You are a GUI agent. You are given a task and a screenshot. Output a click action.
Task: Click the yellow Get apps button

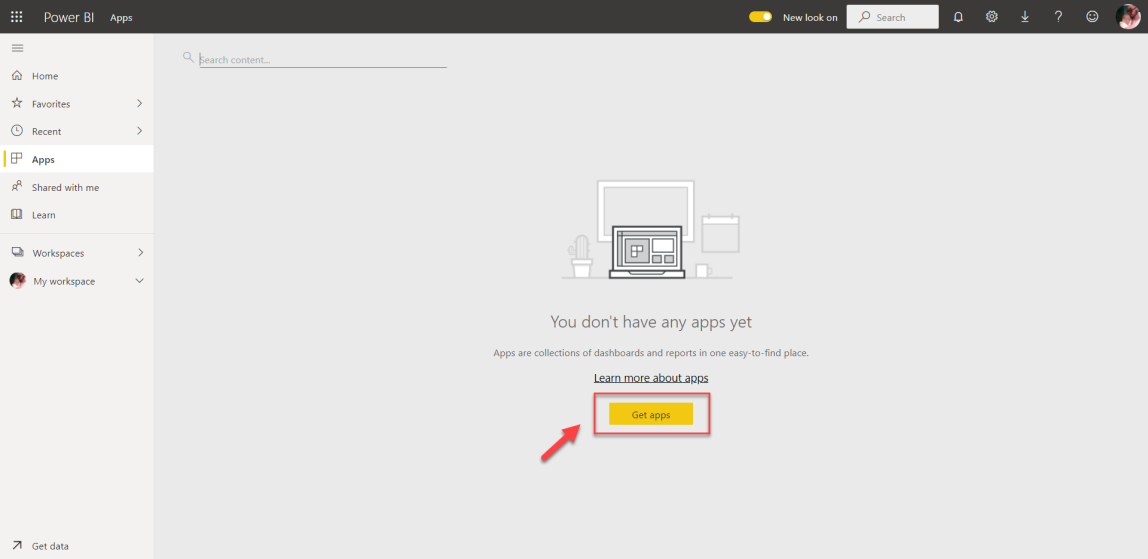pyautogui.click(x=651, y=414)
